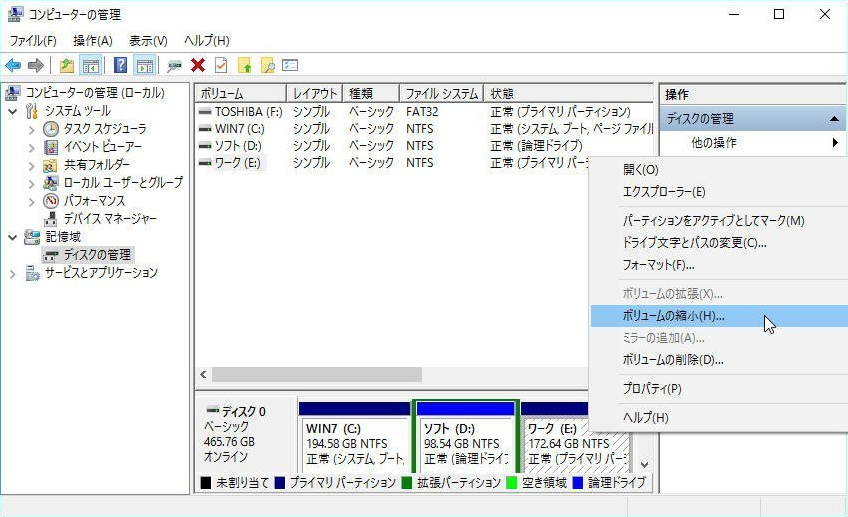Select the ソフト (D:) volume row
The width and height of the screenshot is (848, 517).
tap(424, 146)
